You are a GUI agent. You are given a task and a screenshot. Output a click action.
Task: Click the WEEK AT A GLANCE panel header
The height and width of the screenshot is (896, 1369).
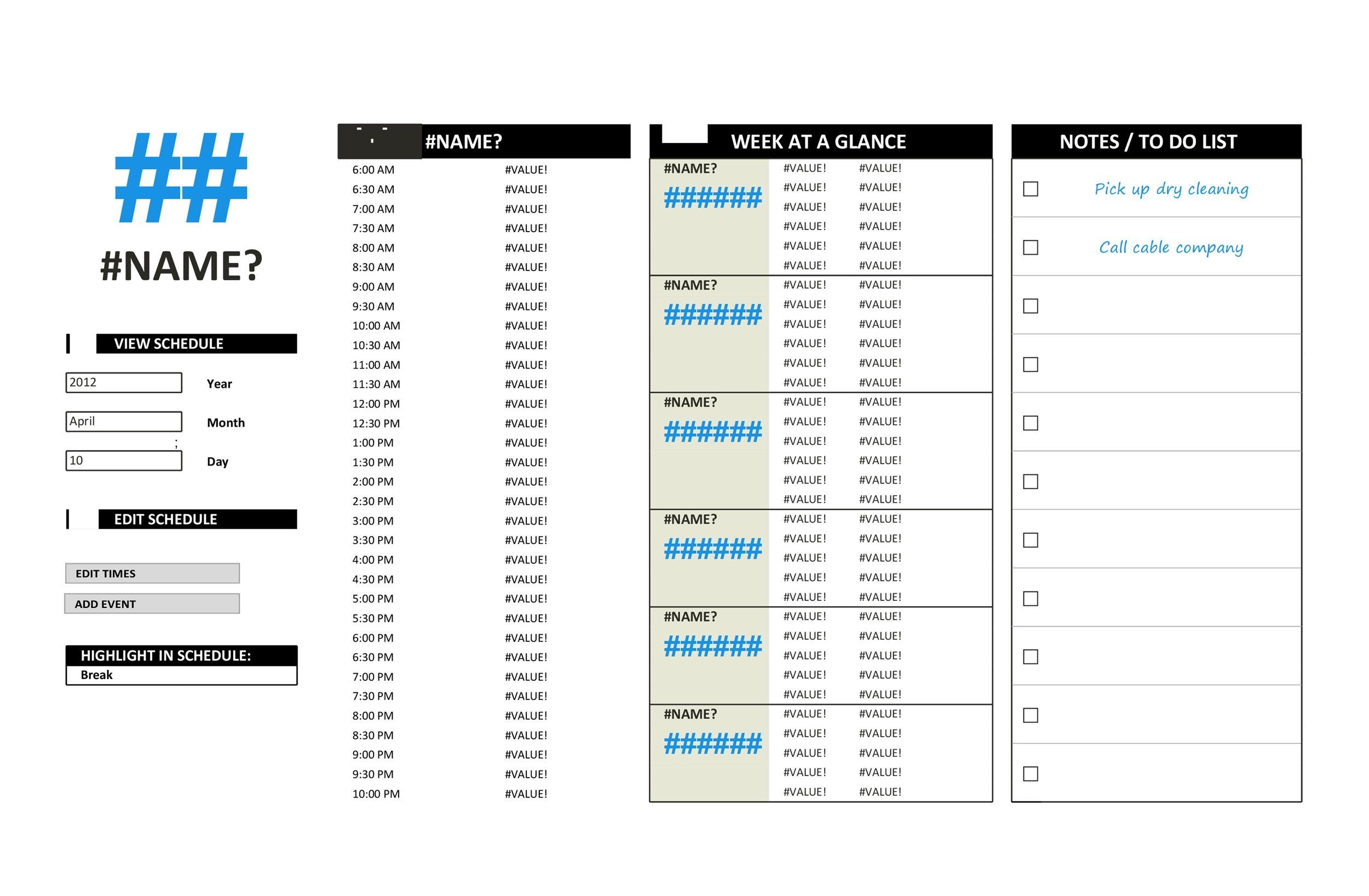pyautogui.click(x=818, y=140)
